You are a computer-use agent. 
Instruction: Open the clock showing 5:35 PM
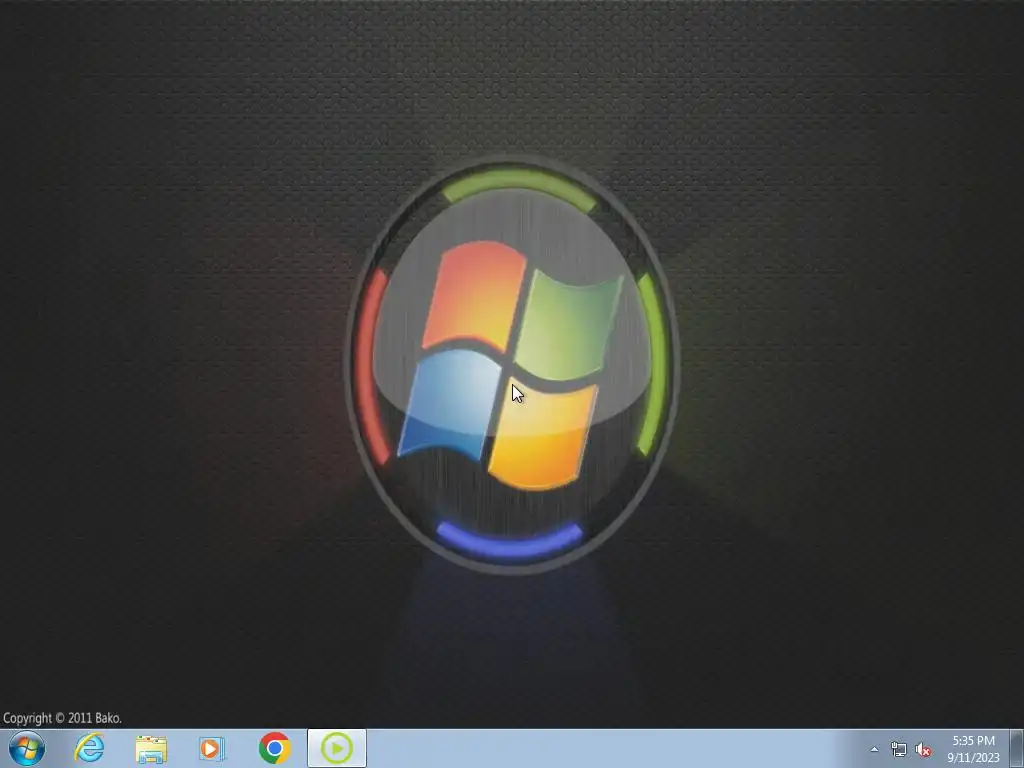tap(973, 749)
